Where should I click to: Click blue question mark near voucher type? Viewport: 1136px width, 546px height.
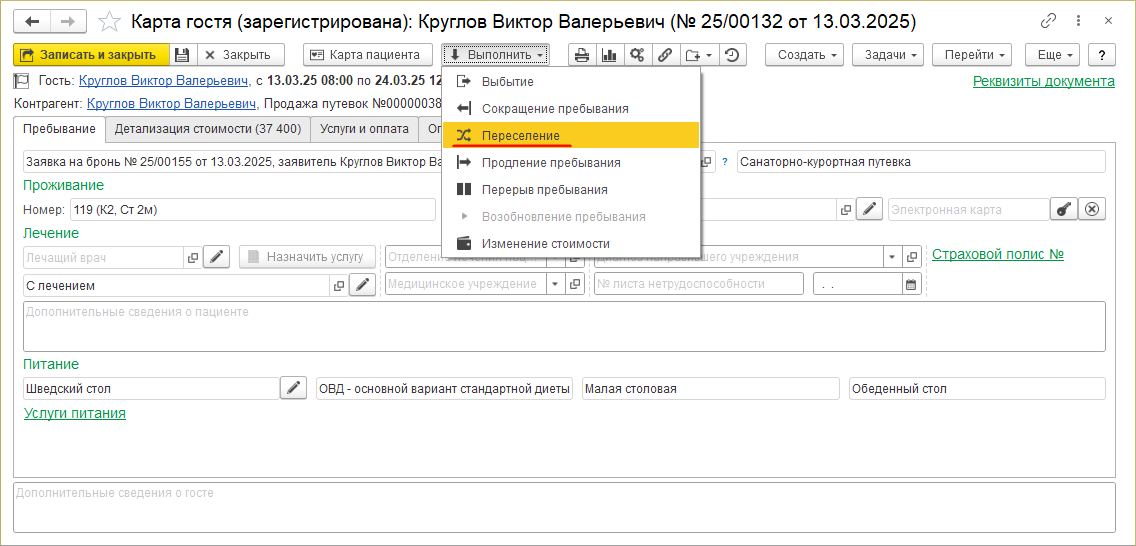tap(724, 162)
